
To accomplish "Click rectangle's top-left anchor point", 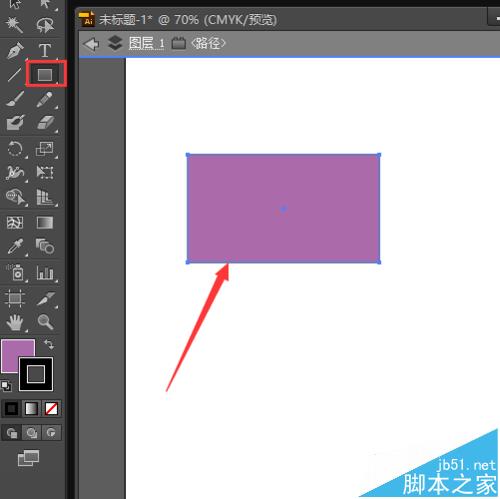I will pos(188,155).
